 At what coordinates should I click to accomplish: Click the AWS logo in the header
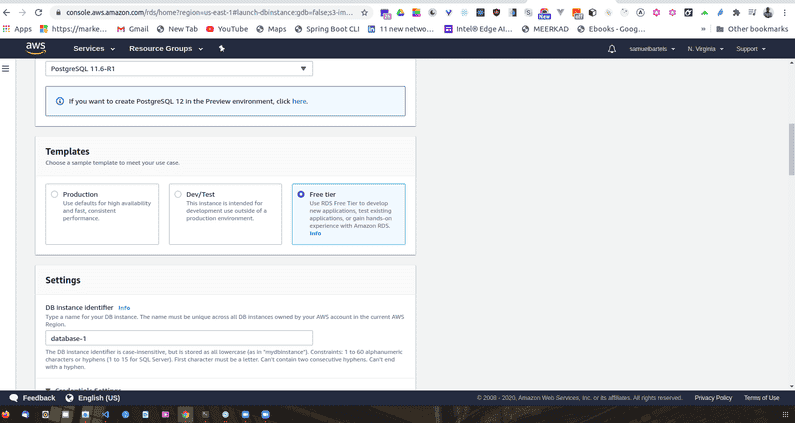click(x=35, y=49)
